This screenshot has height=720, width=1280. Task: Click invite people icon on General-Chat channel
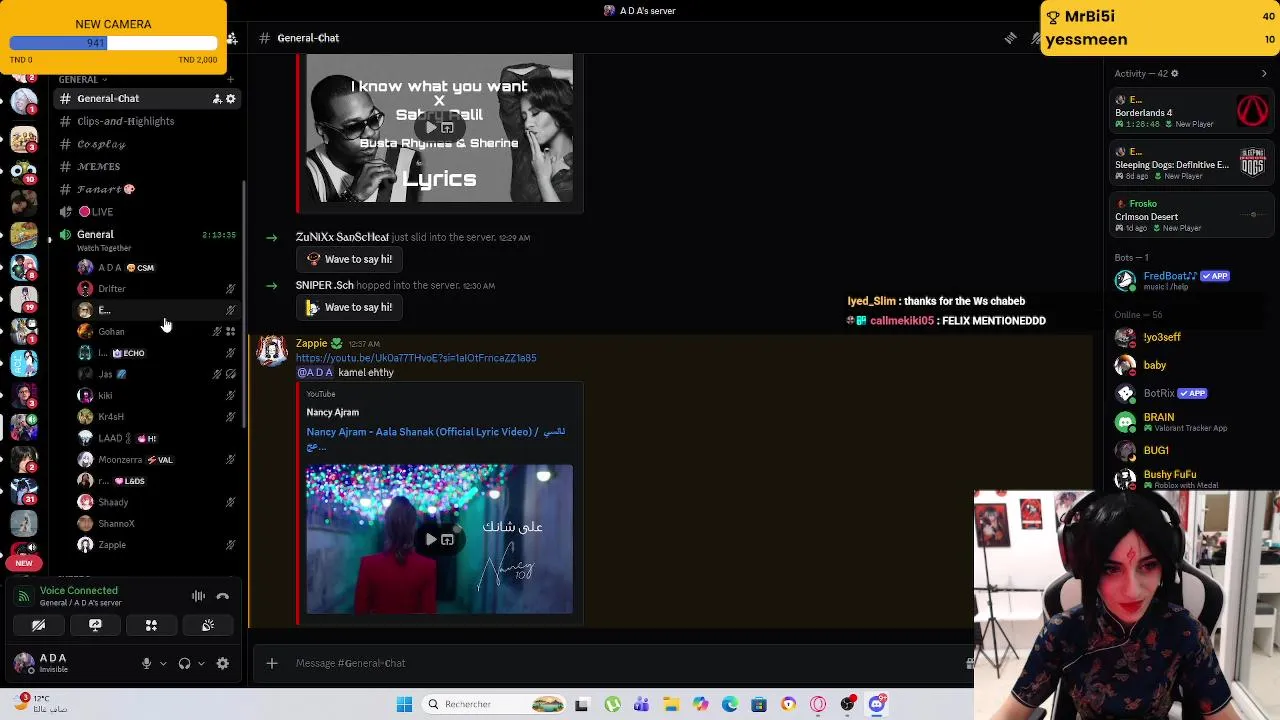coord(216,99)
